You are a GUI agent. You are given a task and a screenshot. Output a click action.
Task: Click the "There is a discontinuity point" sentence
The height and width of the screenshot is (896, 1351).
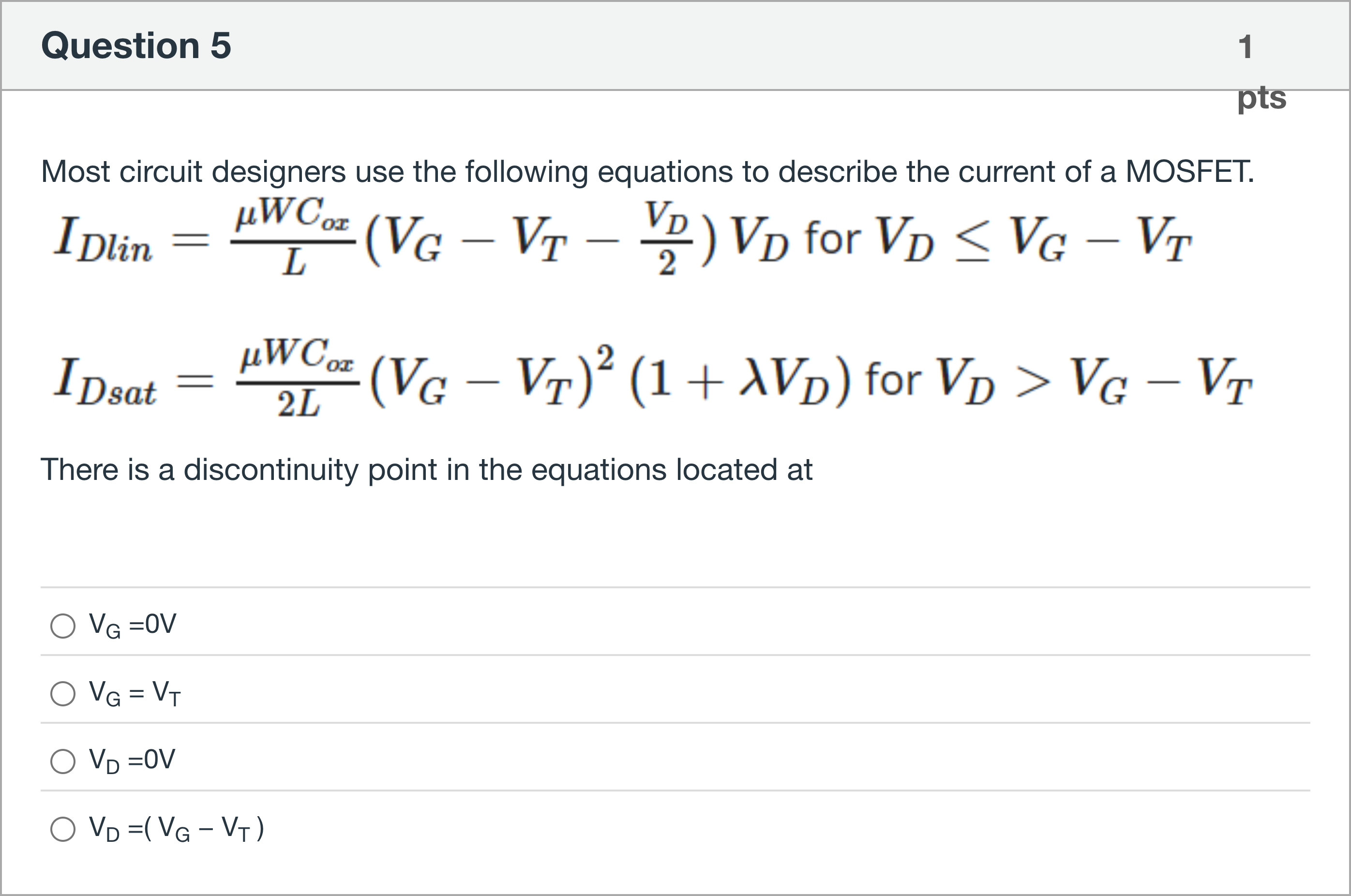(x=426, y=470)
